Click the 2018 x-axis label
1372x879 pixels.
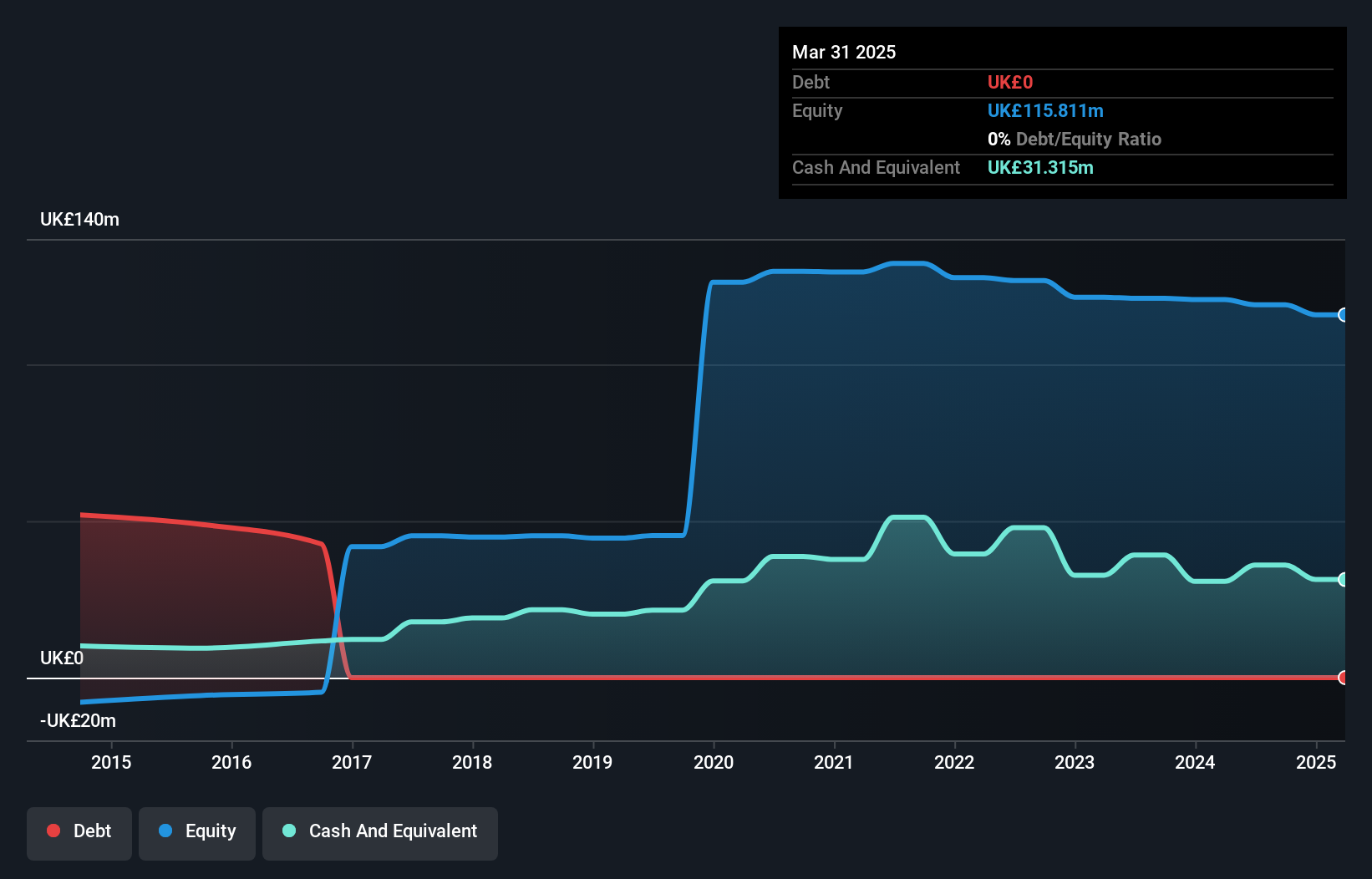tap(472, 762)
